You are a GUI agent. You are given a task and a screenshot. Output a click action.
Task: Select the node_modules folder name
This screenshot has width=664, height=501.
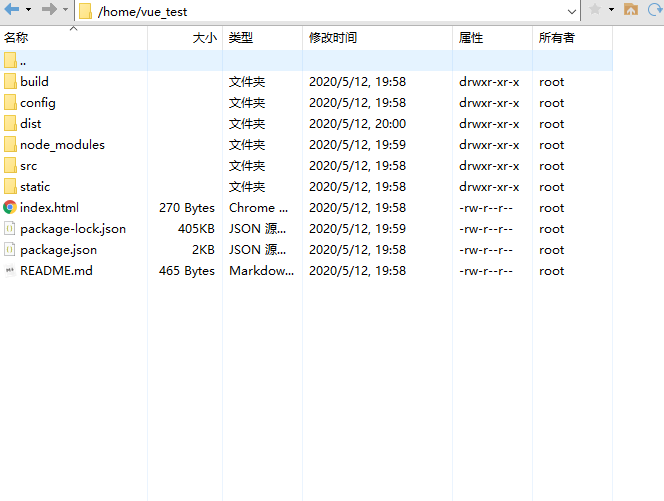[x=62, y=145]
